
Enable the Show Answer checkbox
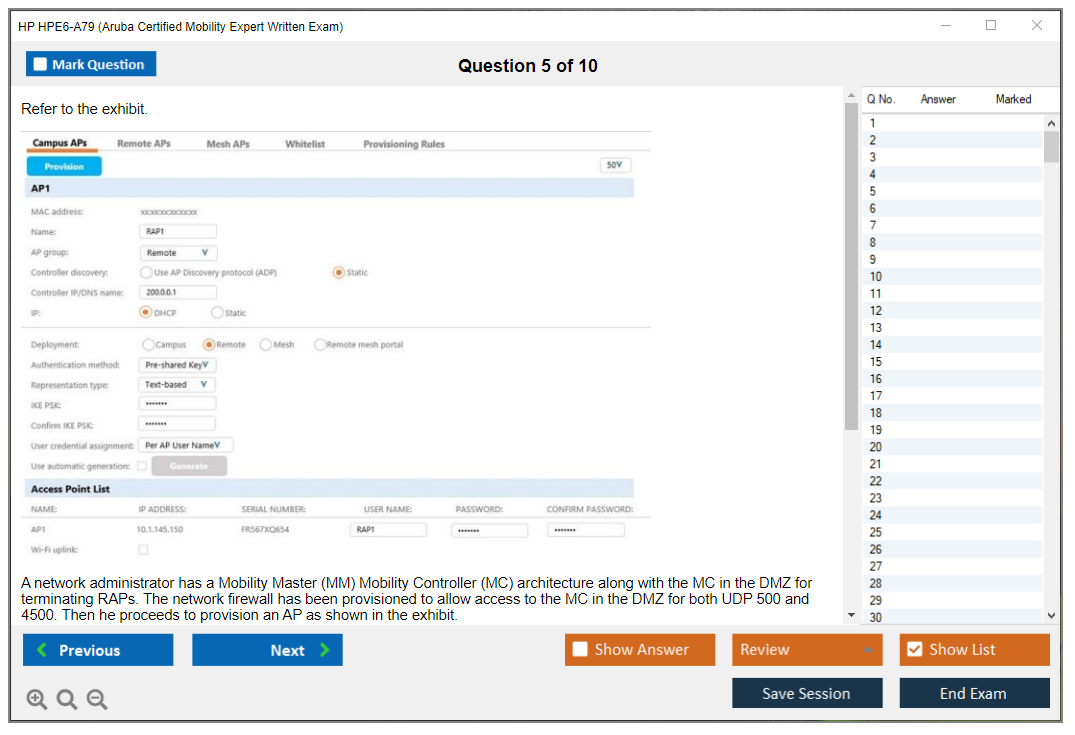click(x=581, y=650)
